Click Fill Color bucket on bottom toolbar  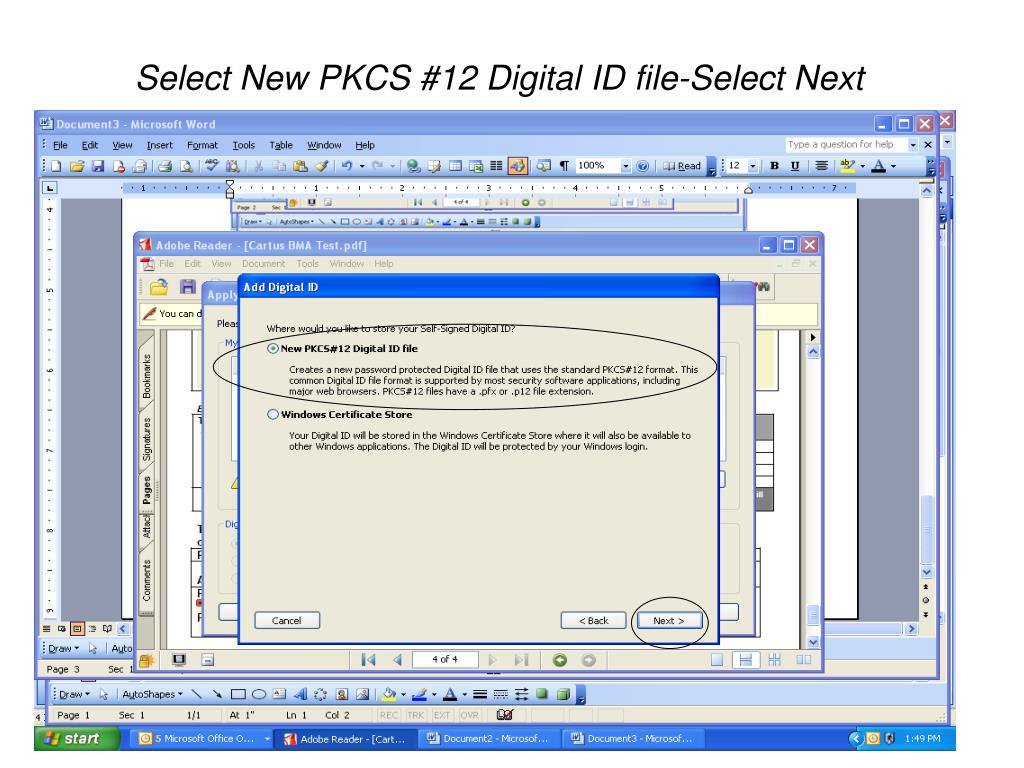[389, 694]
